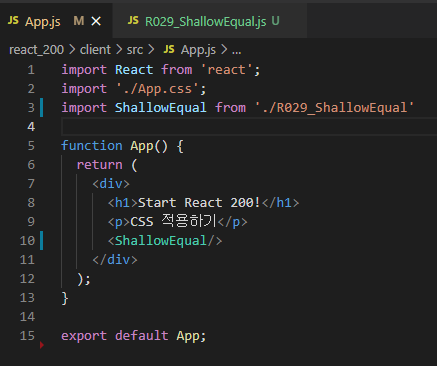This screenshot has width=437, height=366.
Task: Click 'Start React 200!' heading text
Action: click(199, 203)
